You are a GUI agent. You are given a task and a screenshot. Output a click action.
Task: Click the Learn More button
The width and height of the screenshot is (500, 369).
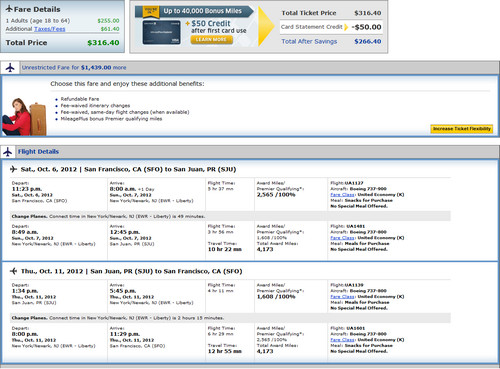click(x=211, y=40)
